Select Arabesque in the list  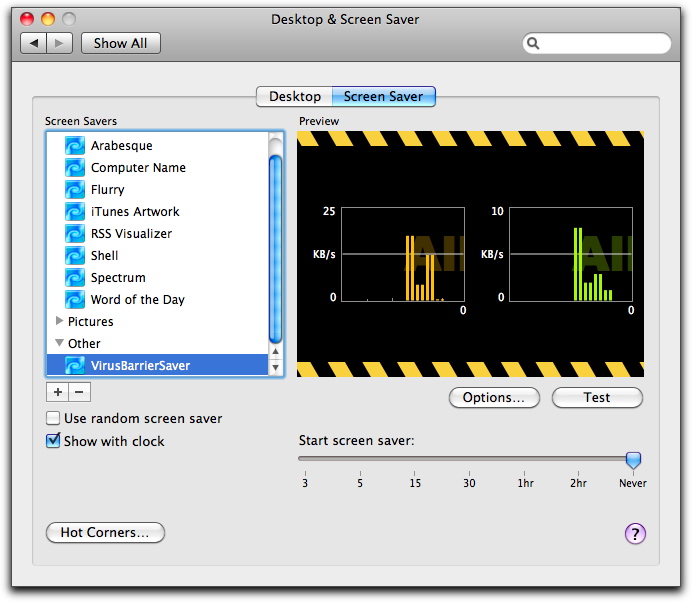click(122, 146)
